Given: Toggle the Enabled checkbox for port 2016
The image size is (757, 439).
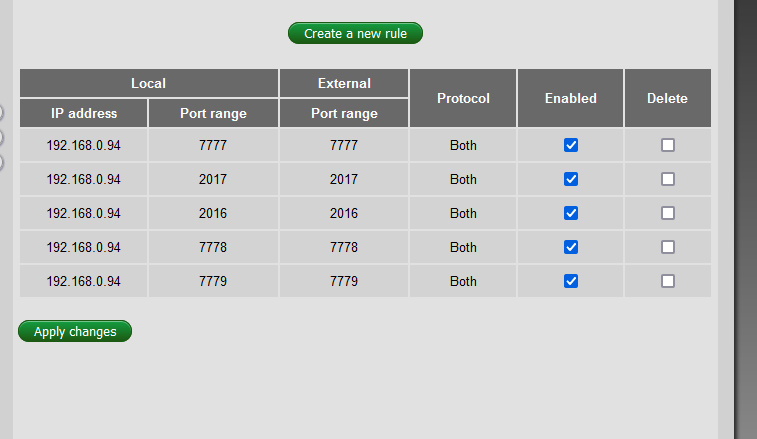Looking at the screenshot, I should click(x=571, y=213).
